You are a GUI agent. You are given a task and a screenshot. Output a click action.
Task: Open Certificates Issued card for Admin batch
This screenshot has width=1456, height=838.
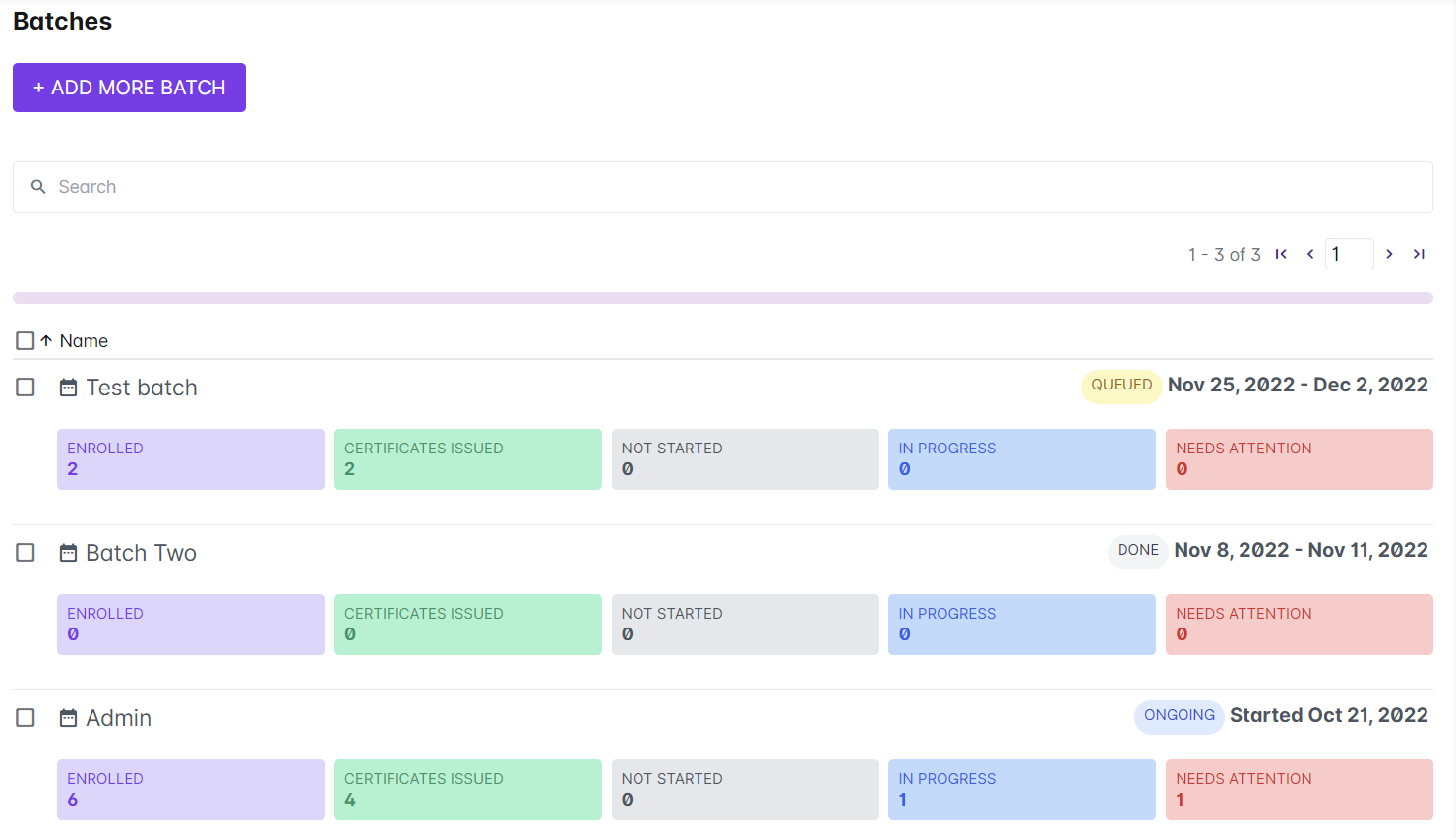click(468, 790)
